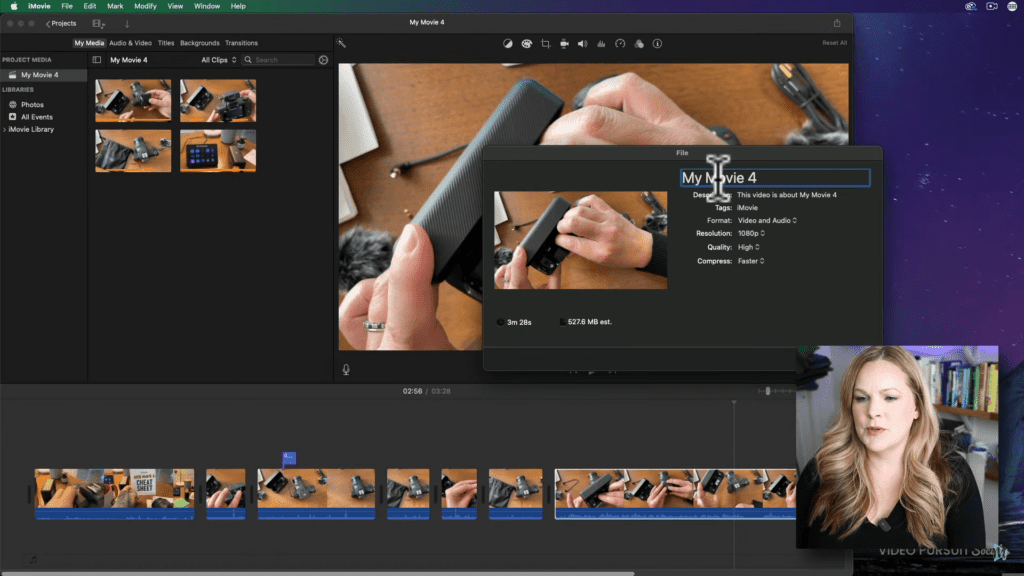1024x576 pixels.
Task: Click the media layout icon next to Projects
Action: (99, 24)
